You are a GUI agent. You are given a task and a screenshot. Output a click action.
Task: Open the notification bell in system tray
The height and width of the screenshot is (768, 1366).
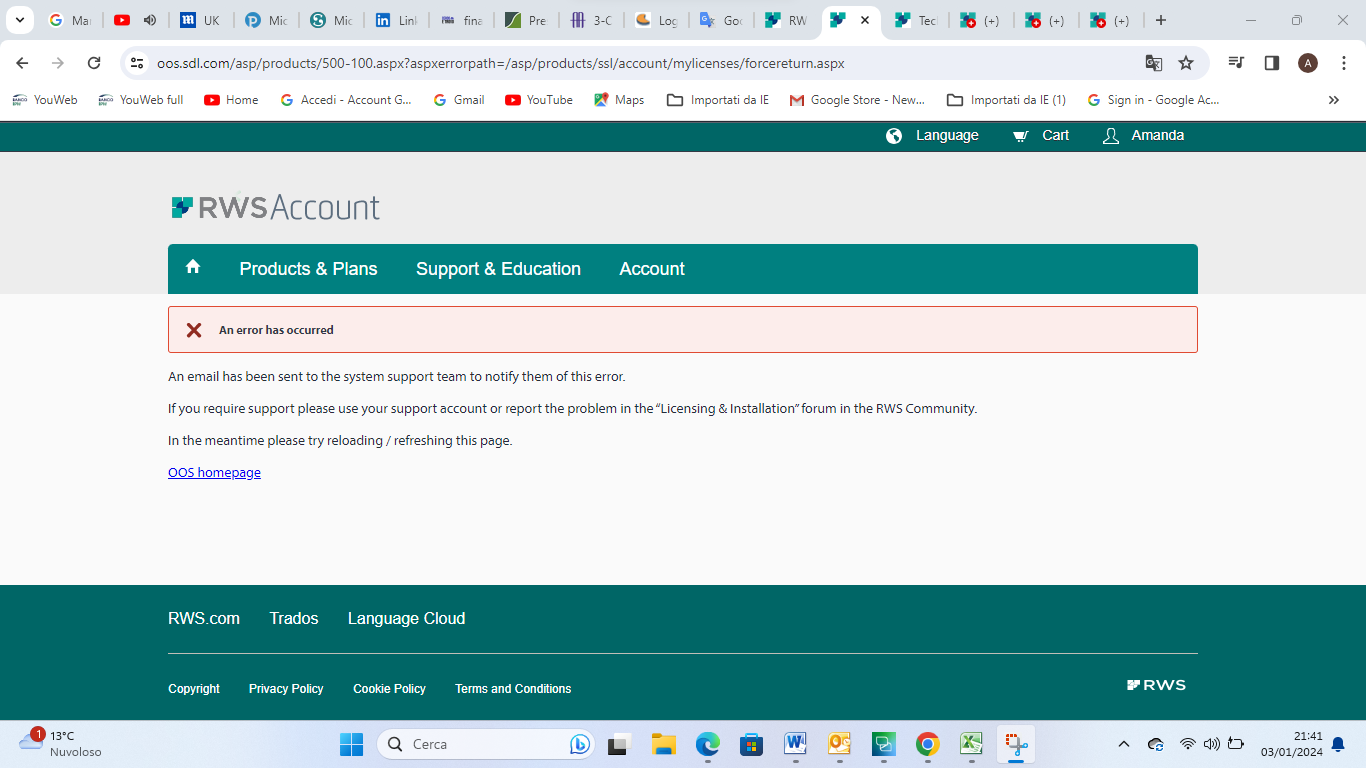coord(1338,744)
